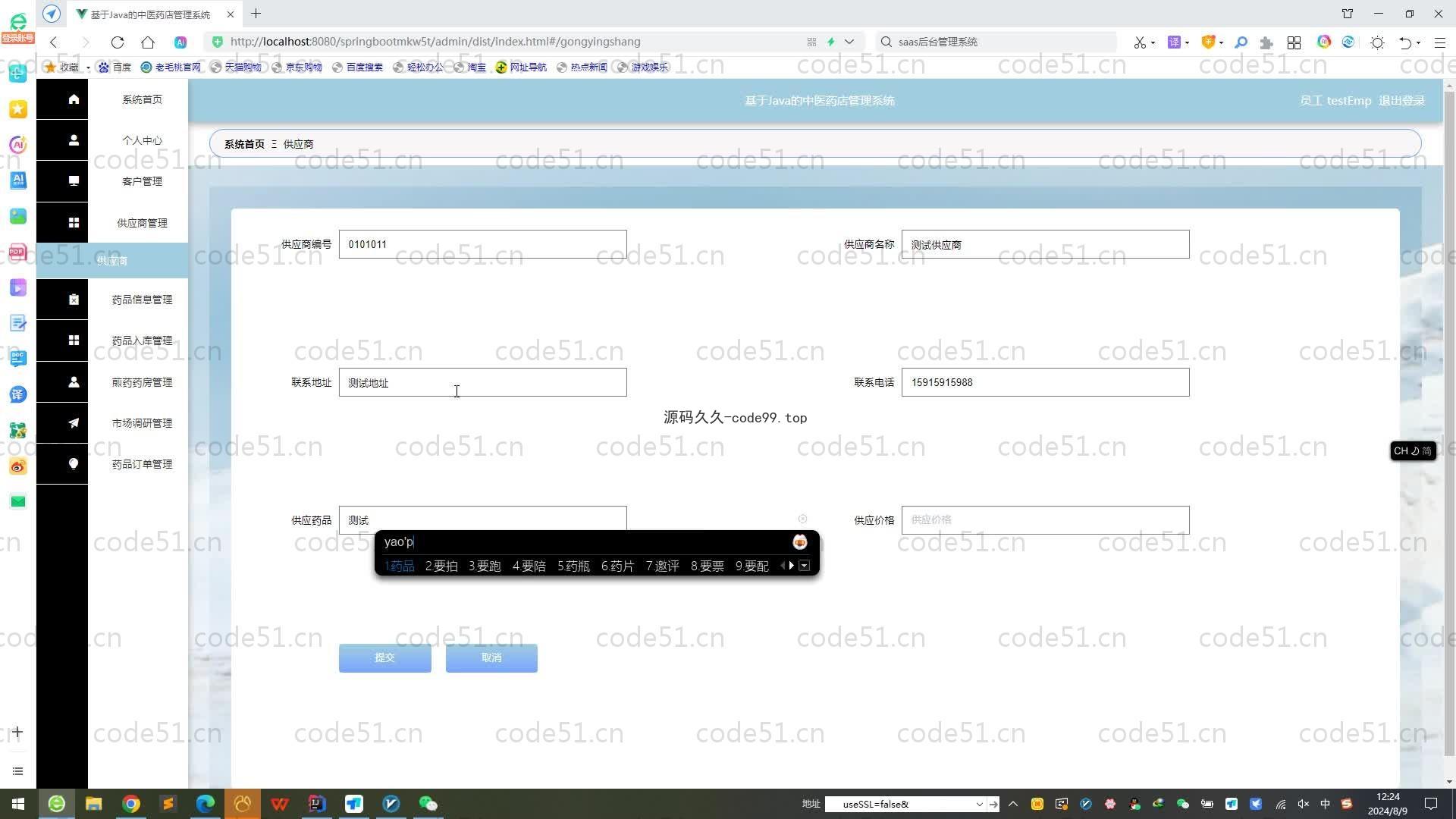The height and width of the screenshot is (819, 1456).
Task: Toggle the CH 简 input mode indicator
Action: click(1413, 450)
